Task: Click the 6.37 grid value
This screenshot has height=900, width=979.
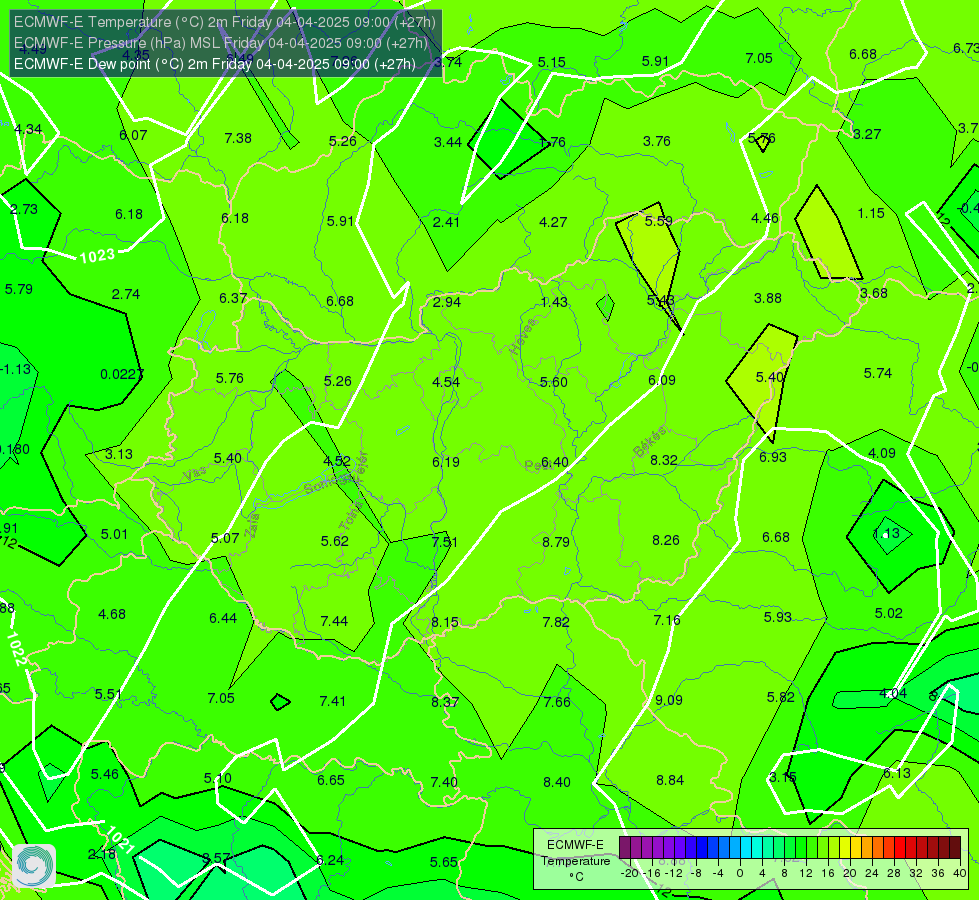Action: tap(233, 299)
